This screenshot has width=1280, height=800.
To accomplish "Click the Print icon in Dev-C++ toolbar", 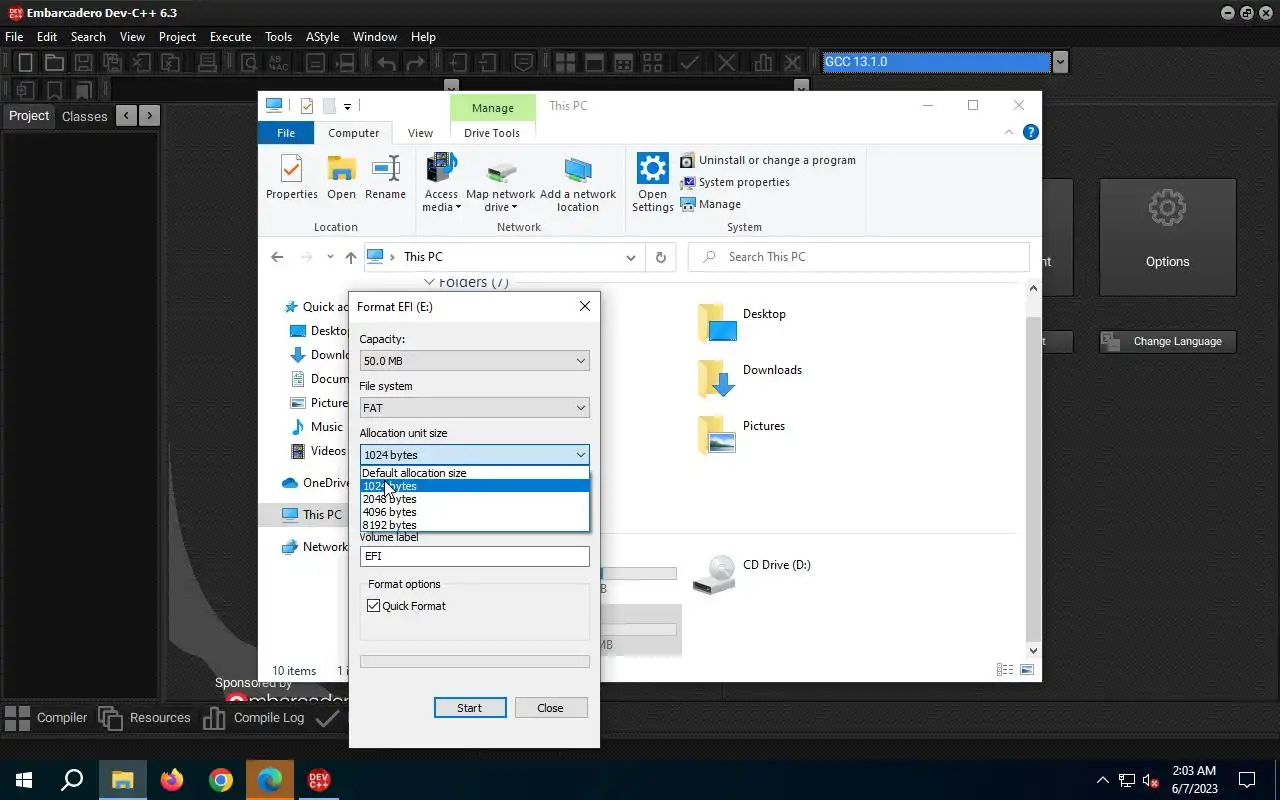I will coord(207,62).
